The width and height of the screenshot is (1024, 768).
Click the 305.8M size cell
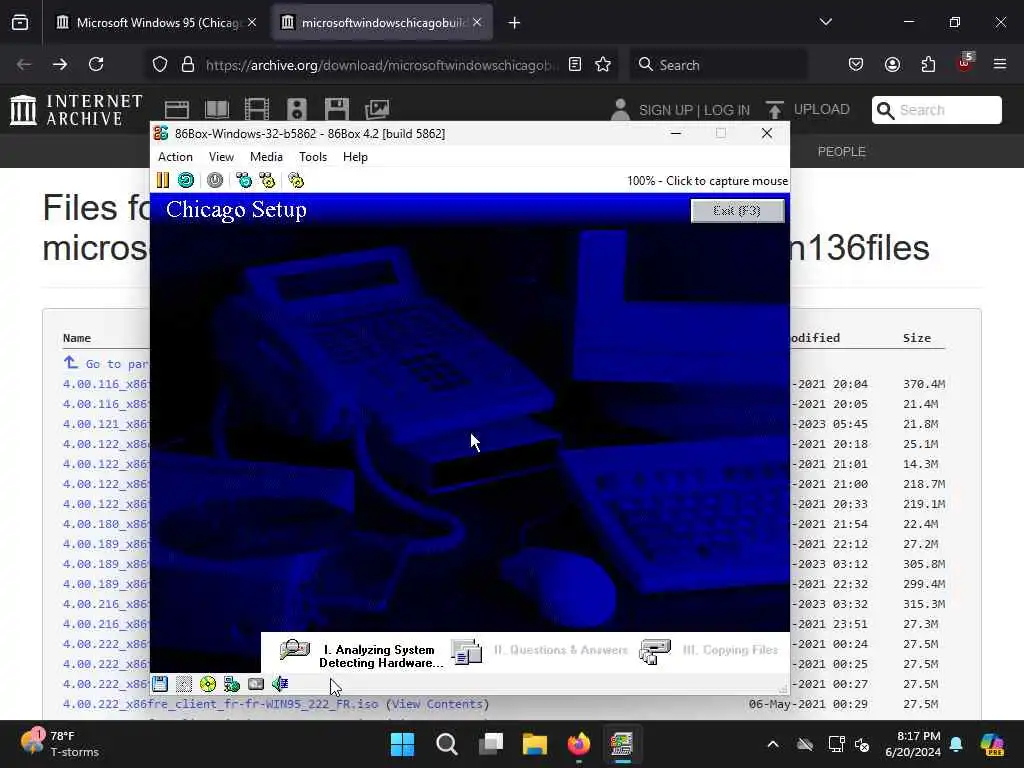(x=924, y=564)
